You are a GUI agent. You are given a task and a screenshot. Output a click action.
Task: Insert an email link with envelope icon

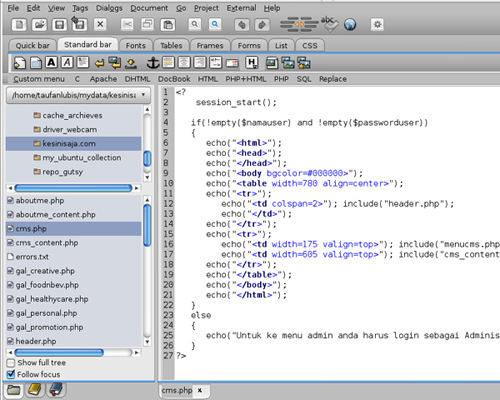click(232, 63)
